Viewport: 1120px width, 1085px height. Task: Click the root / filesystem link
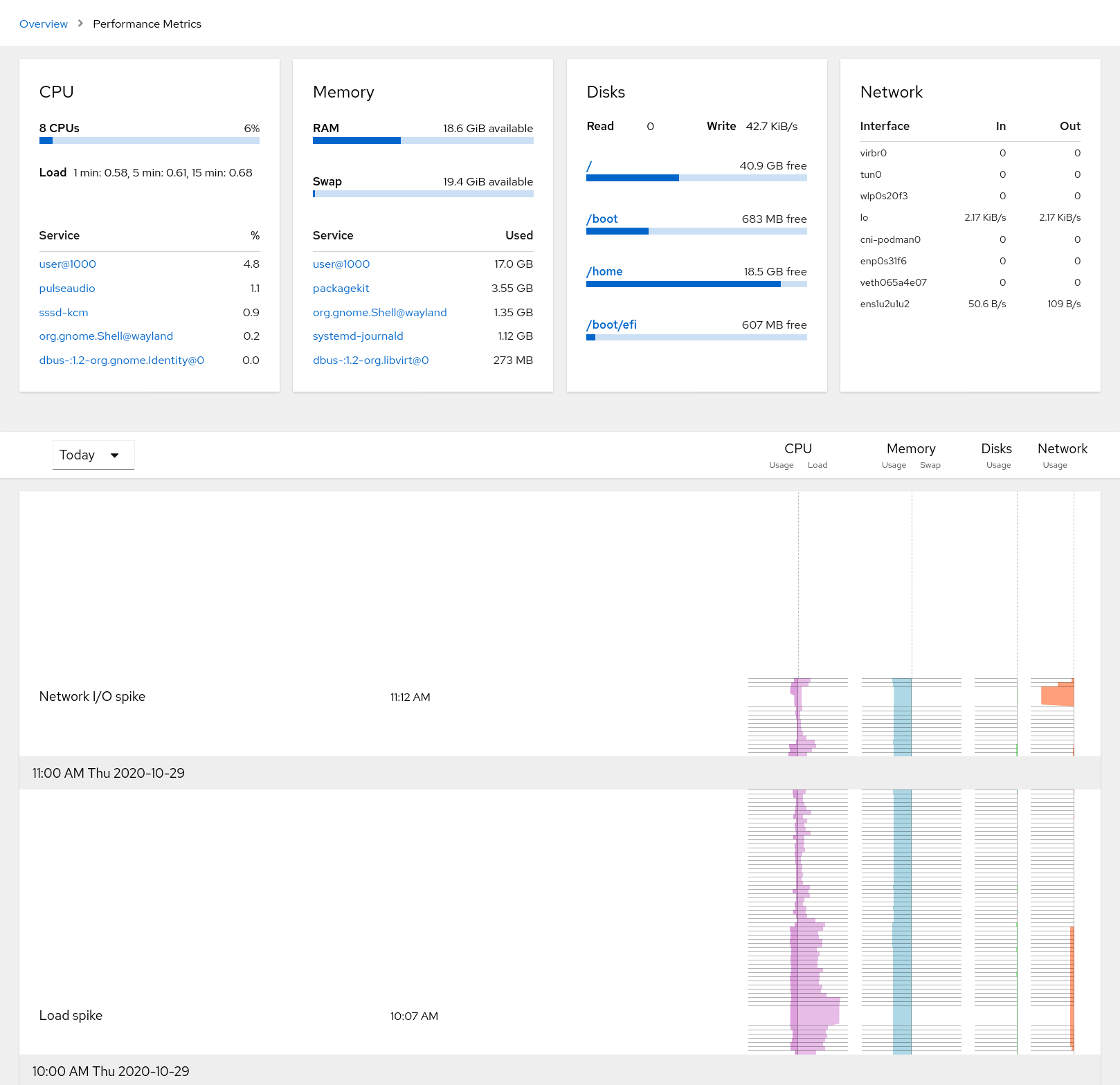click(589, 166)
